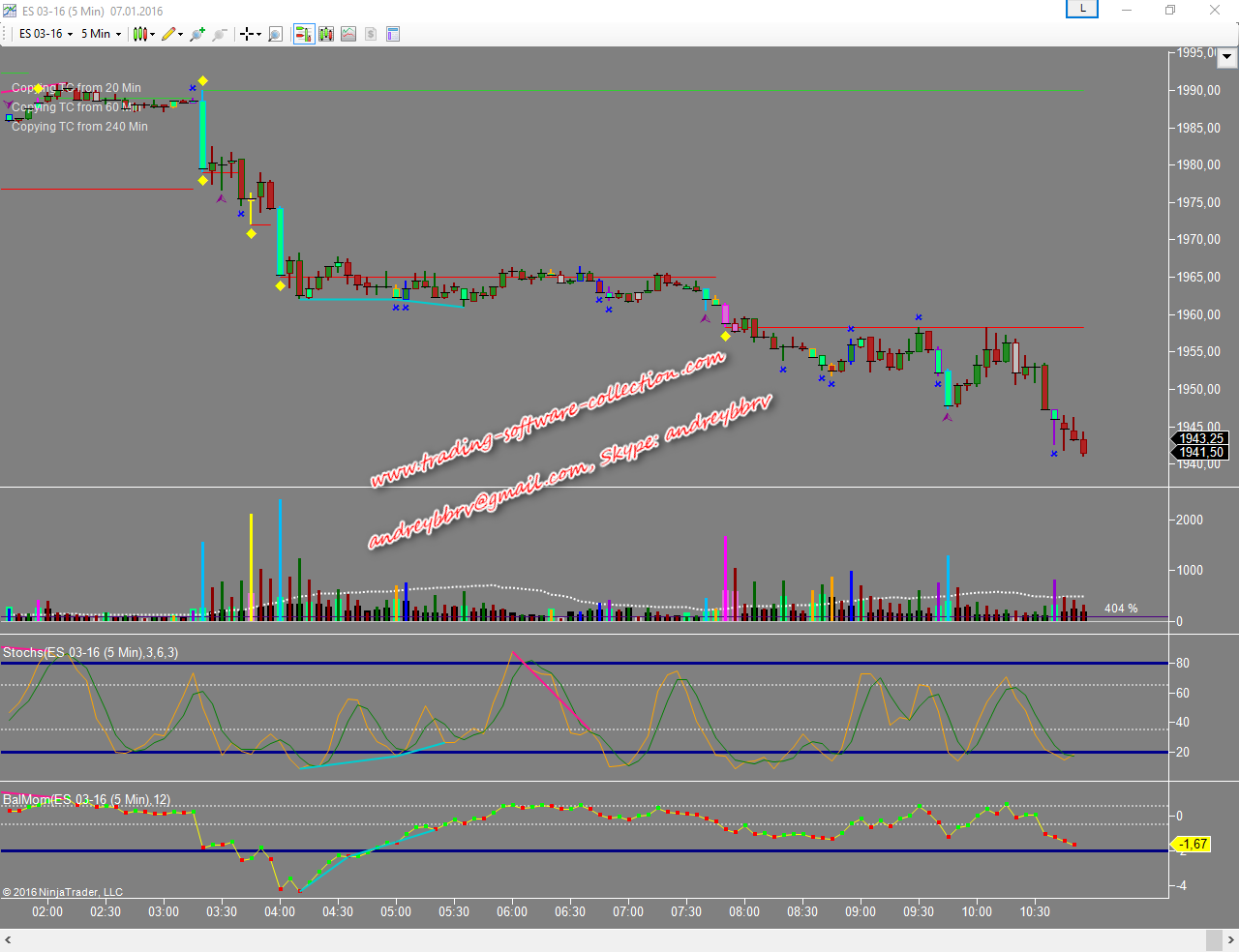Screen dimensions: 1239x952
Task: Click the zoom in magnifier with plus
Action: pyautogui.click(x=197, y=34)
